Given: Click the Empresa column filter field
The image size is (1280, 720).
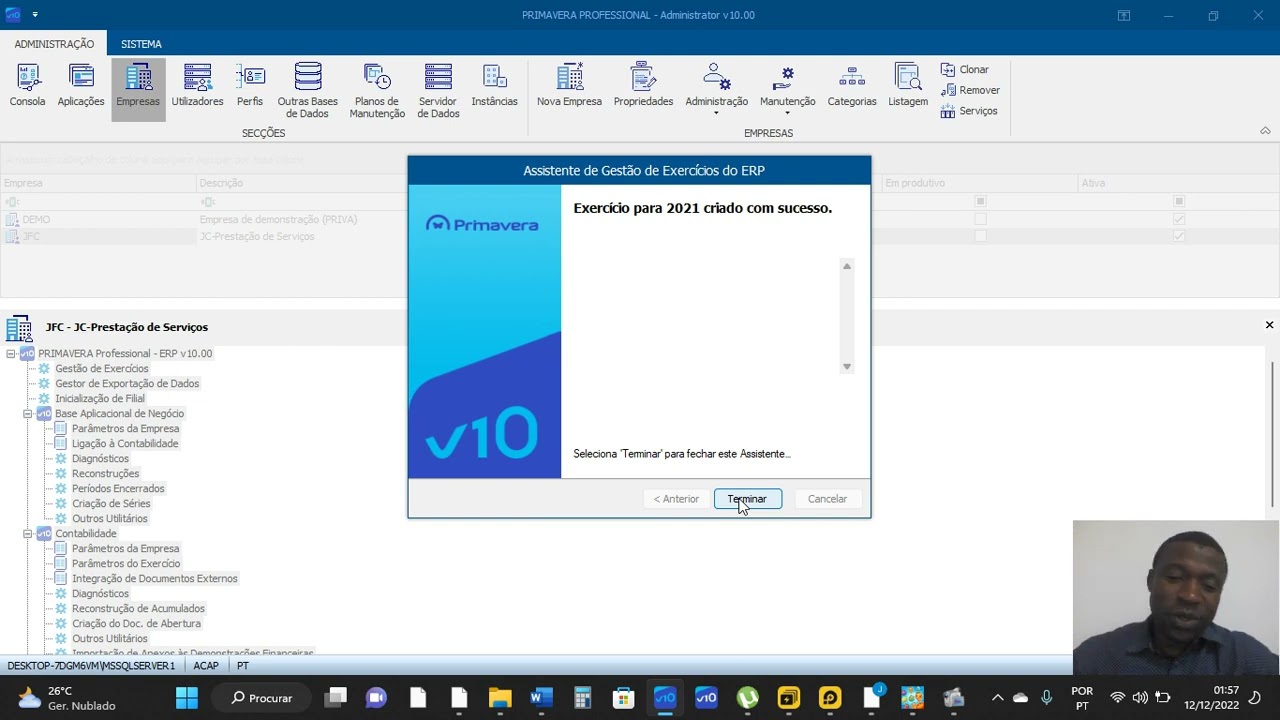Looking at the screenshot, I should point(98,201).
